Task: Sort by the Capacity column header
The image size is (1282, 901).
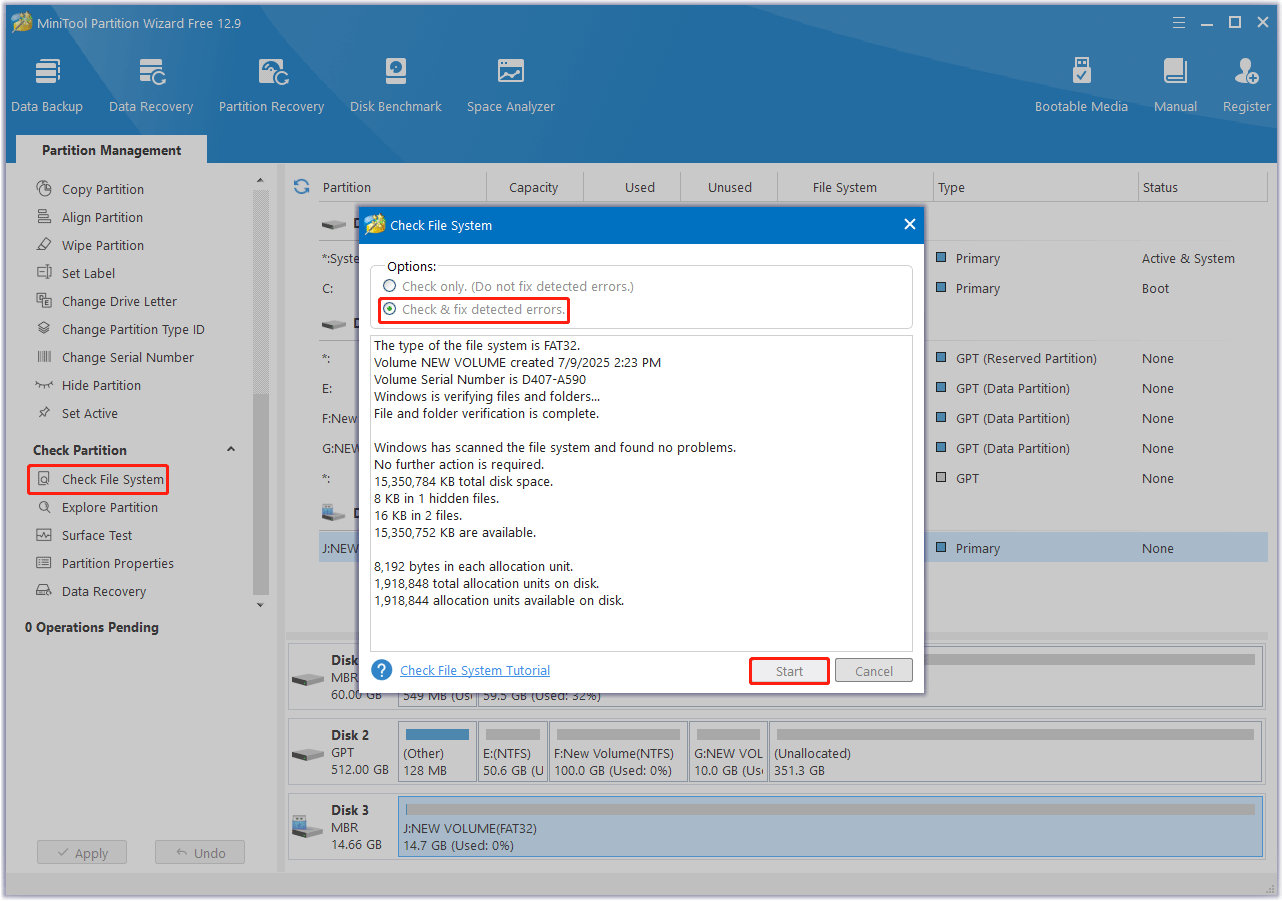Action: click(x=534, y=187)
